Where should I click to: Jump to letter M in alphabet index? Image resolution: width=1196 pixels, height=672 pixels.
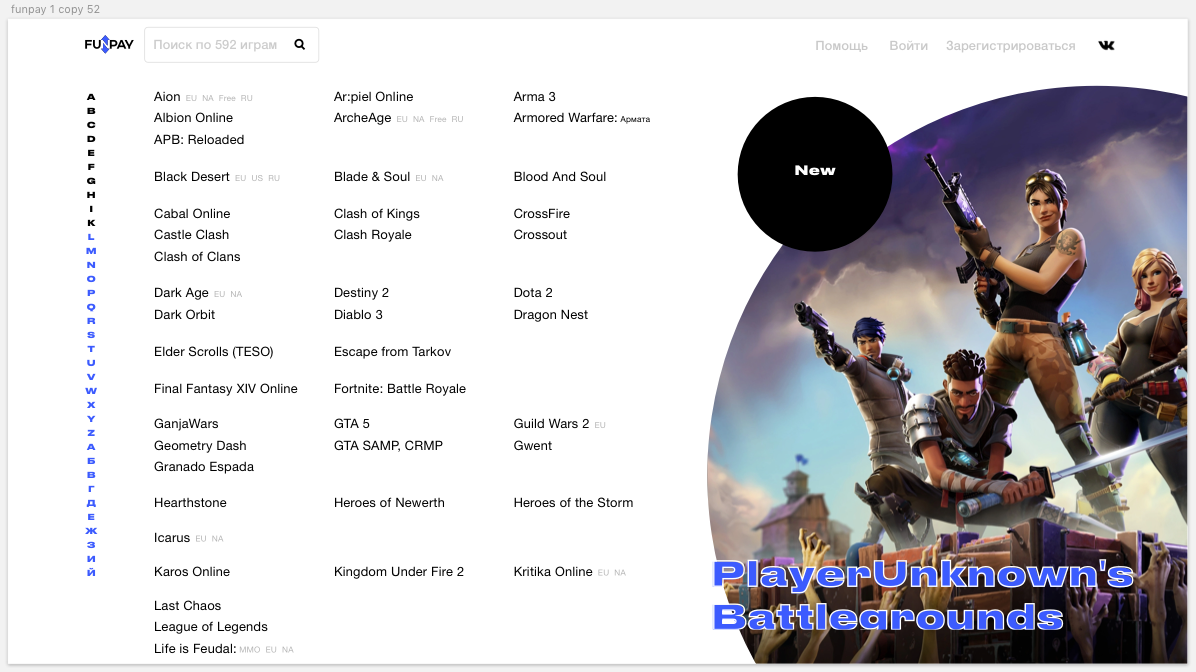click(91, 251)
